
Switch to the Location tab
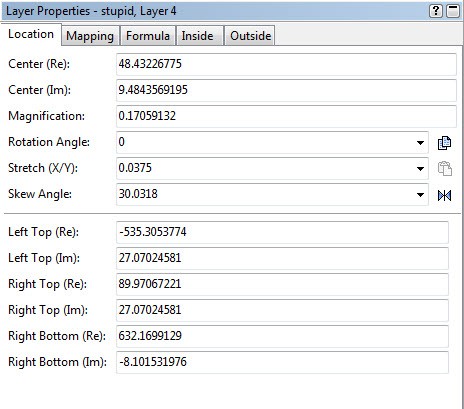click(x=31, y=34)
